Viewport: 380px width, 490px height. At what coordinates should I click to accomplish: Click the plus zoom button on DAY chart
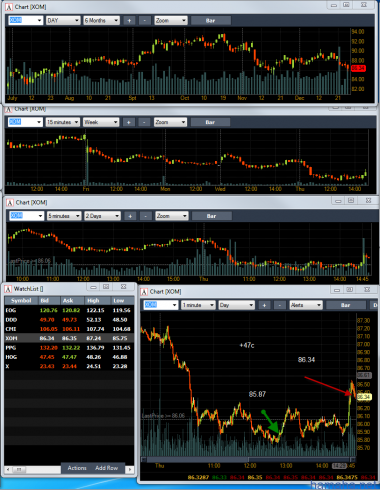tap(129, 21)
